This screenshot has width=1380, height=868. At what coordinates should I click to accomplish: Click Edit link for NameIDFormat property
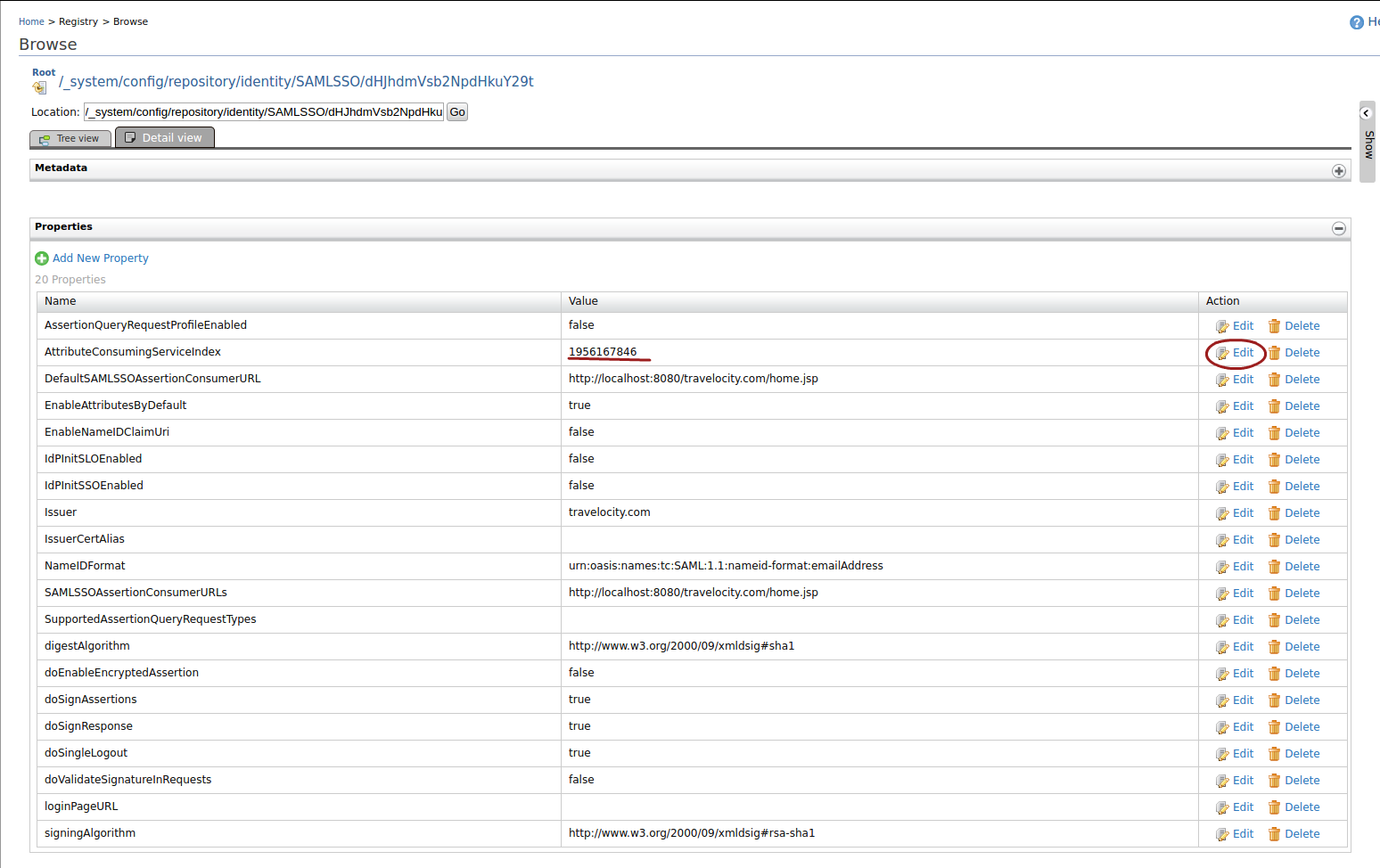click(x=1243, y=567)
